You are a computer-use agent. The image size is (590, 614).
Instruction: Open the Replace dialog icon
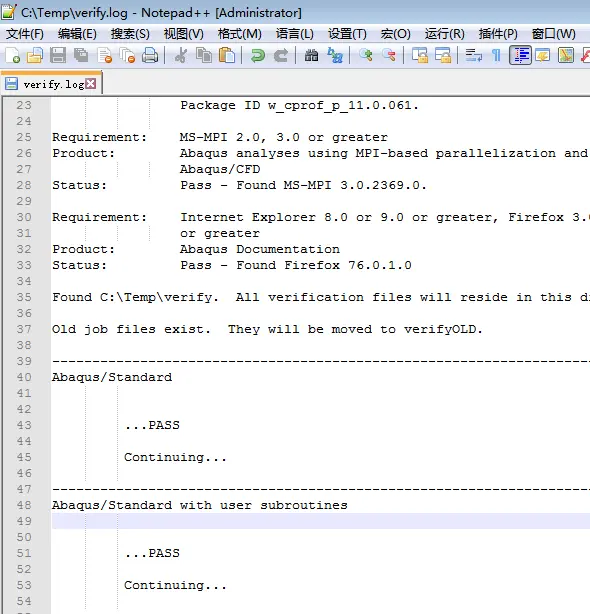coord(335,56)
